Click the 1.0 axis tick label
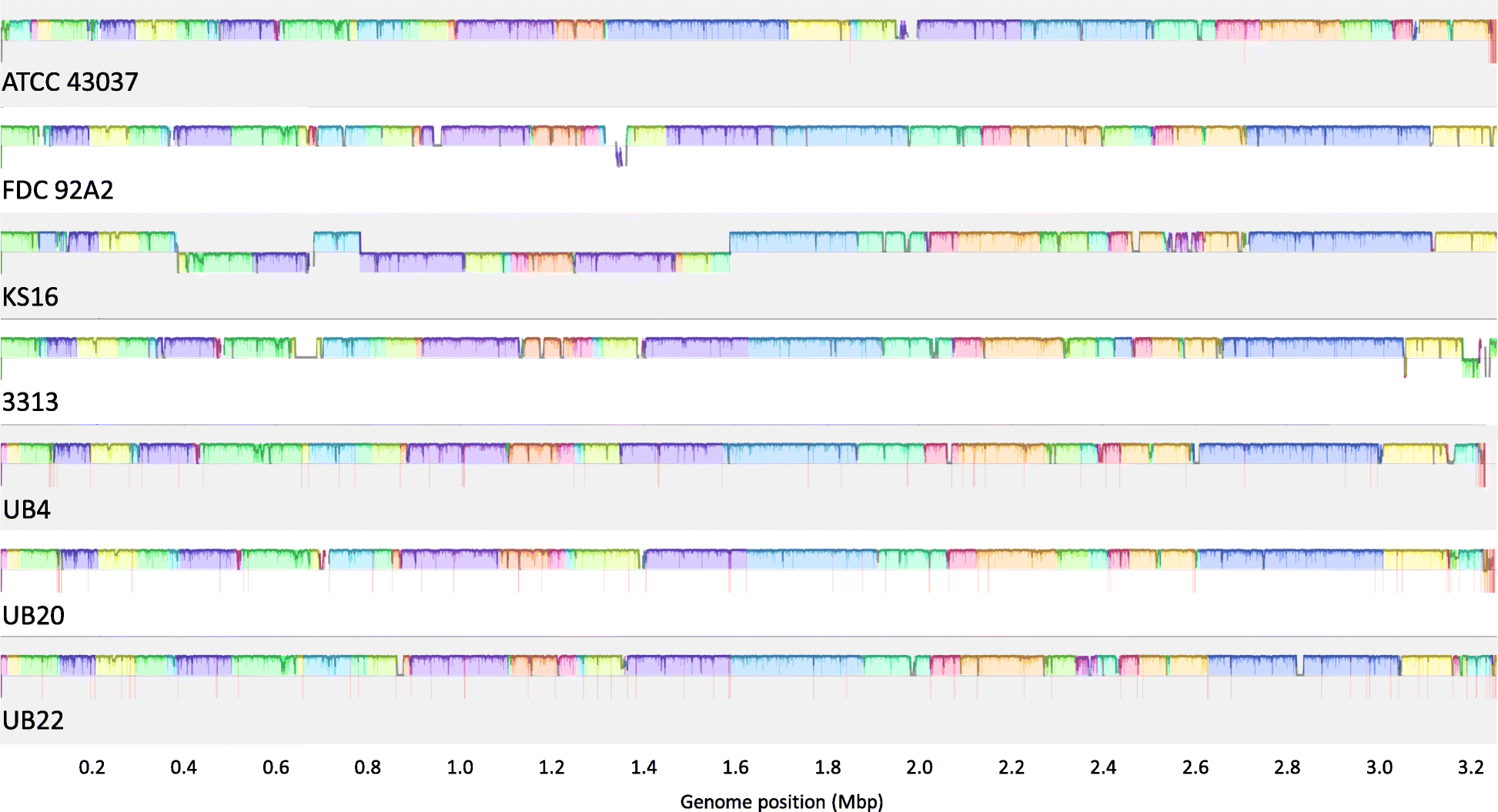Screen dimensions: 1498x812 point(460,767)
